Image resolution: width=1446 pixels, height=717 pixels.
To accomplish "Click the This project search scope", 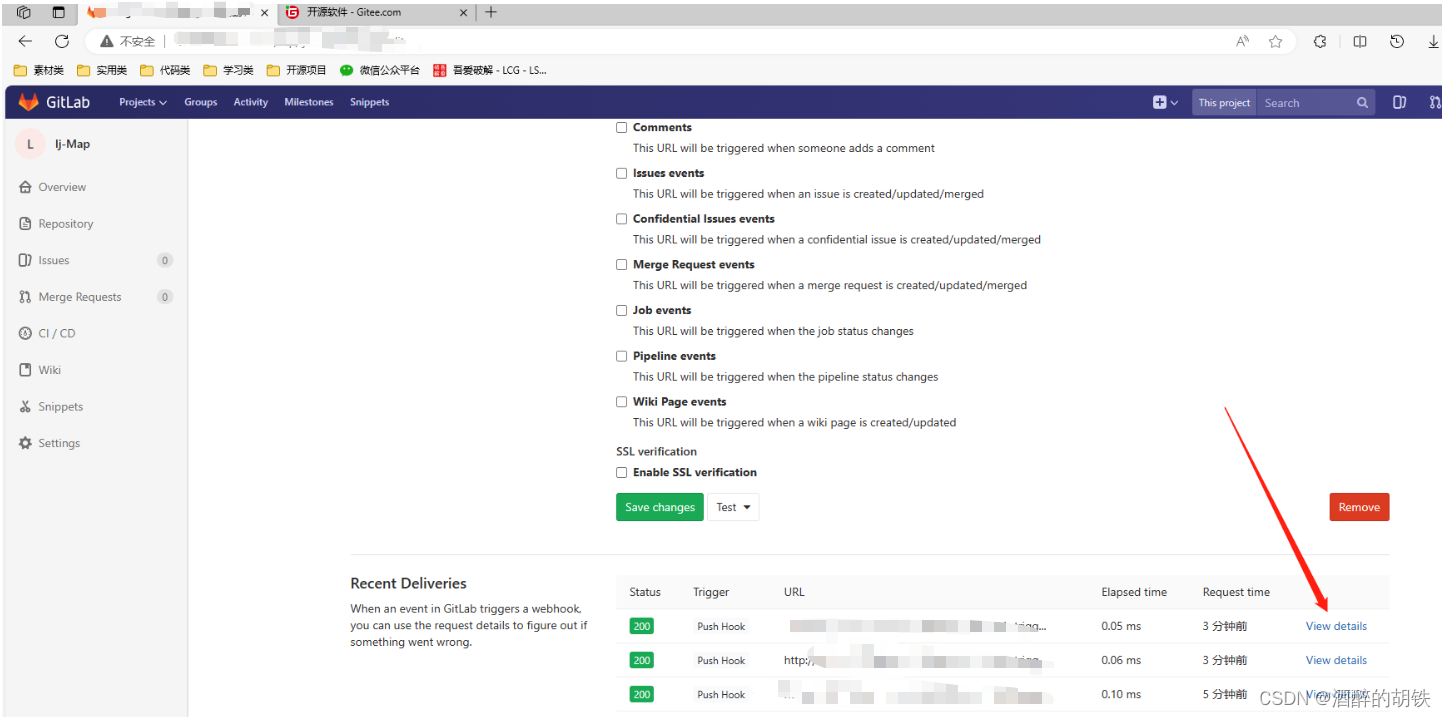I will pos(1224,102).
